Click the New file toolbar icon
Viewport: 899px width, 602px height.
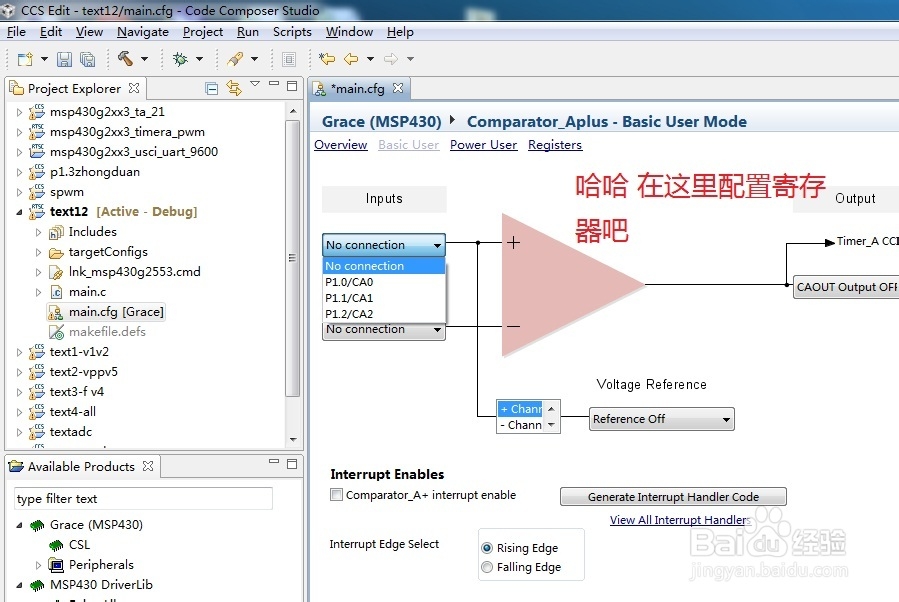pyautogui.click(x=25, y=59)
